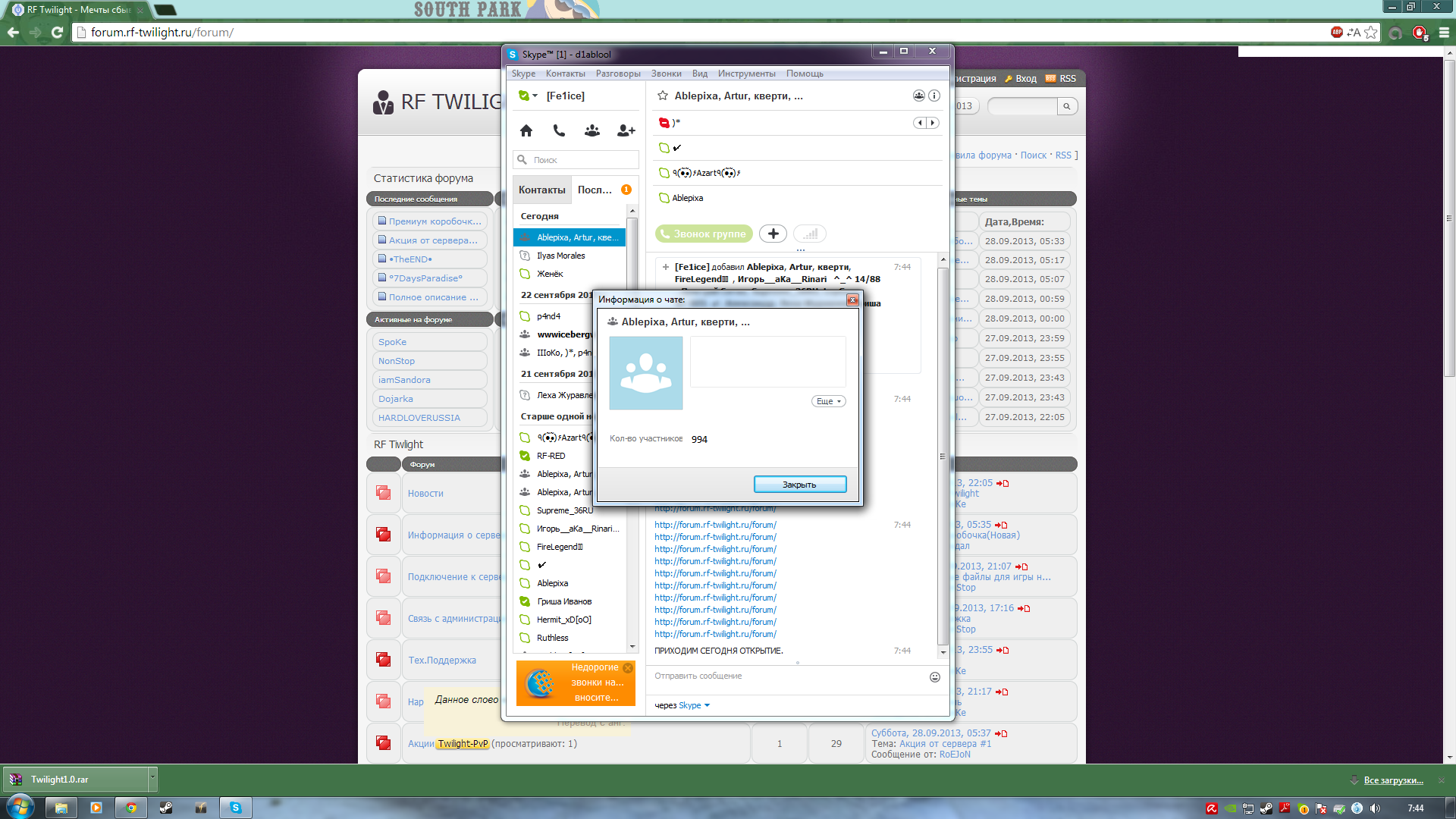This screenshot has height=819, width=1456.
Task: Dismiss the Skype cheap calls advertisement
Action: (628, 668)
